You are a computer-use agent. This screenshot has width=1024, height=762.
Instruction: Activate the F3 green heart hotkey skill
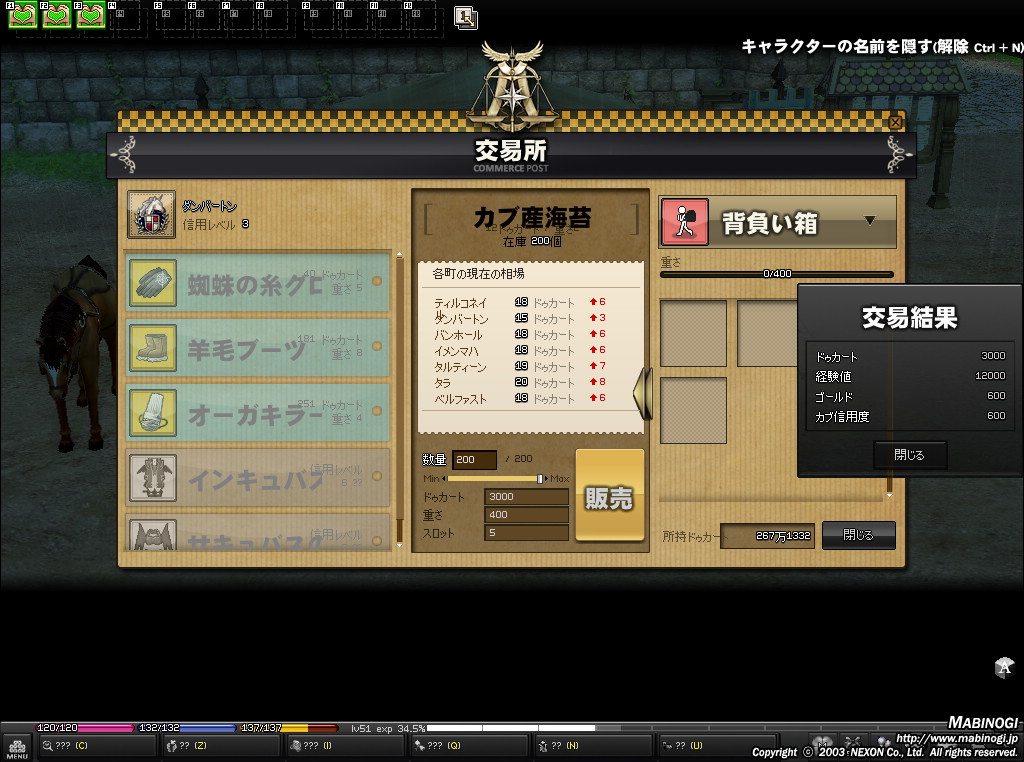[90, 15]
